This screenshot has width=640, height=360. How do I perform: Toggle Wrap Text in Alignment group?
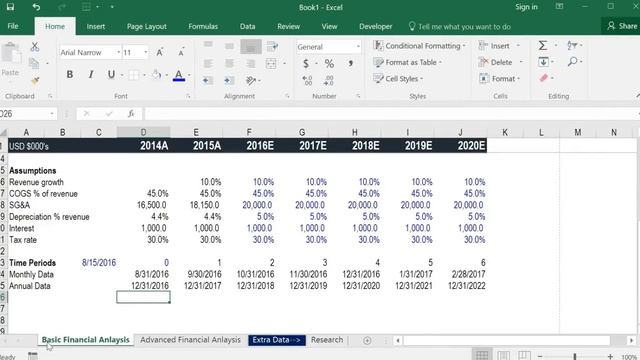tap(272, 46)
